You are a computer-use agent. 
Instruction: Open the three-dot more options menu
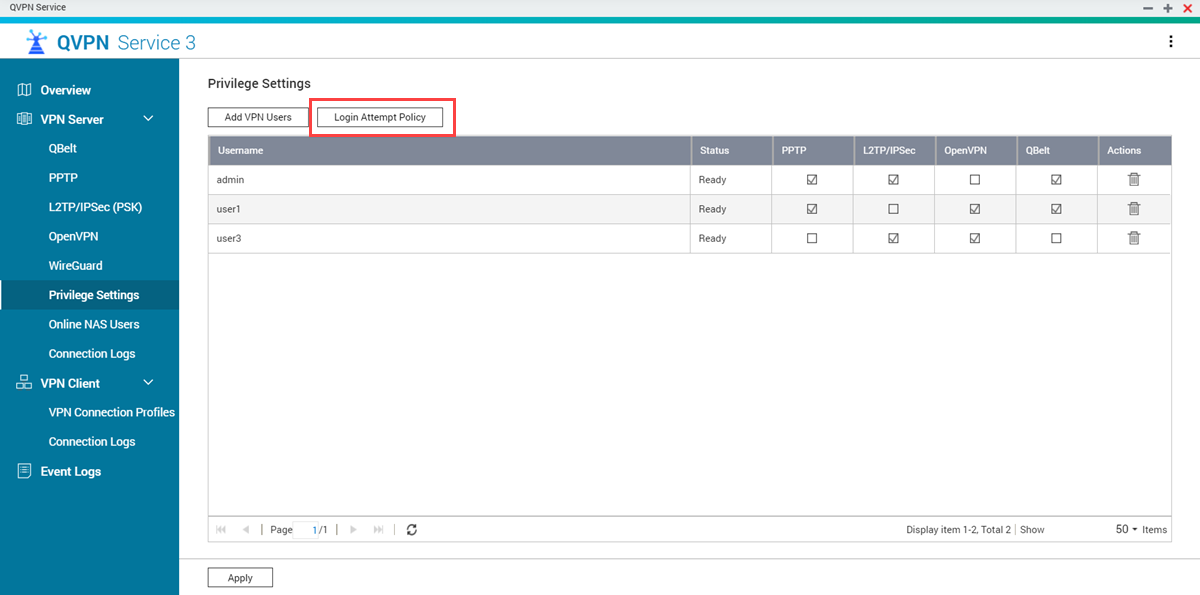tap(1171, 42)
